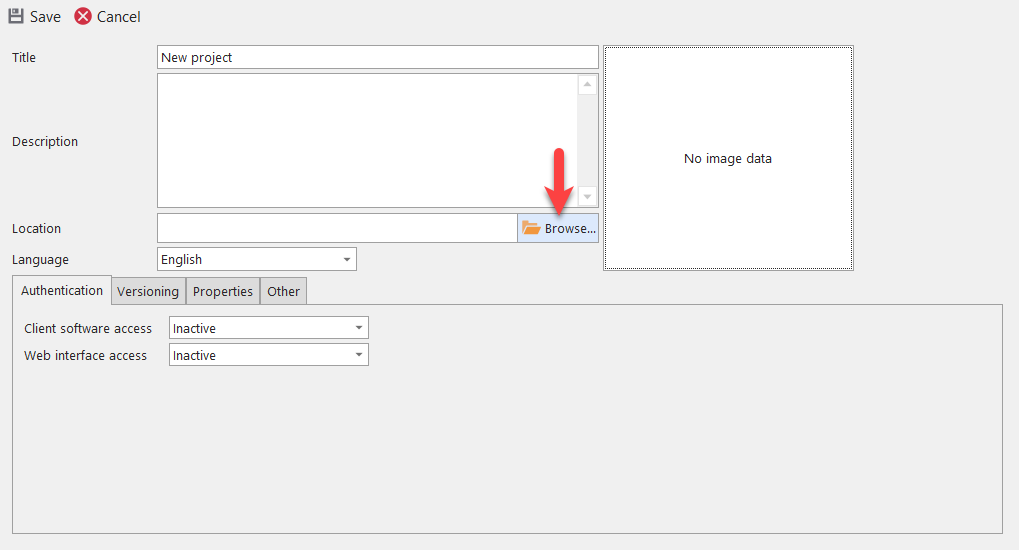Click inside the Description text area
The image size is (1019, 550).
click(x=367, y=140)
